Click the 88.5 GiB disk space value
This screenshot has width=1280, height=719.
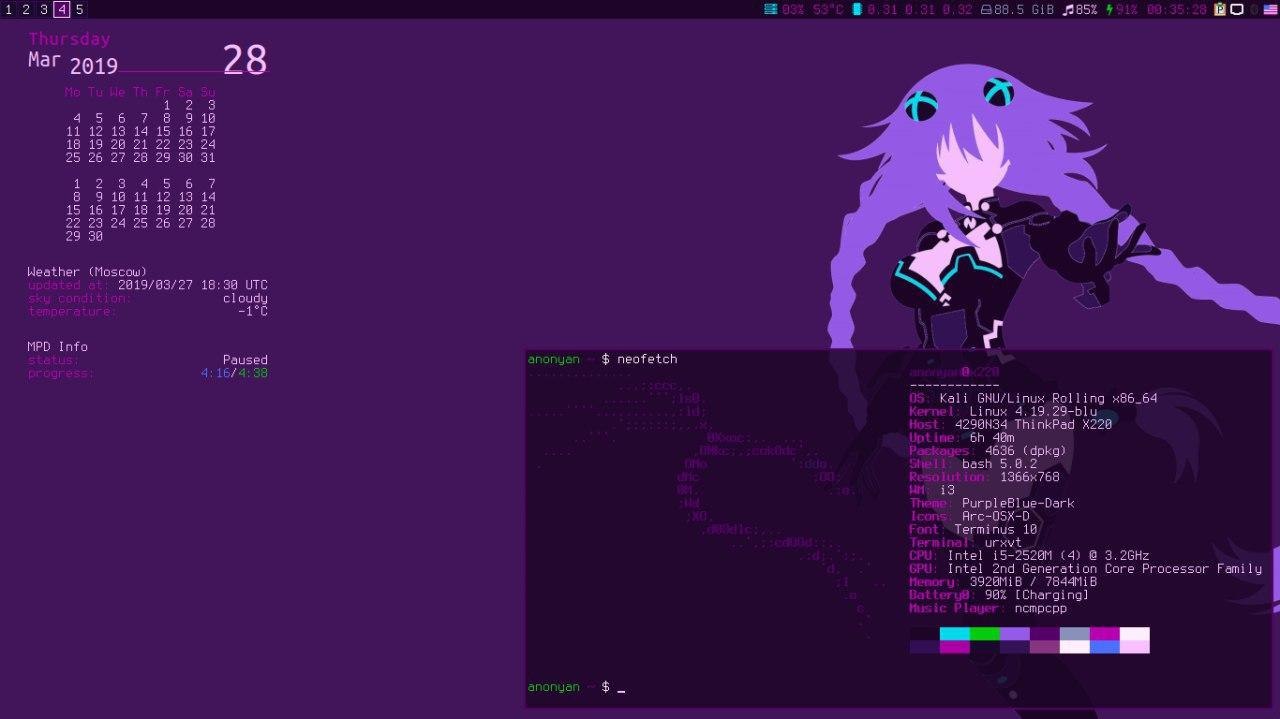tap(1024, 9)
